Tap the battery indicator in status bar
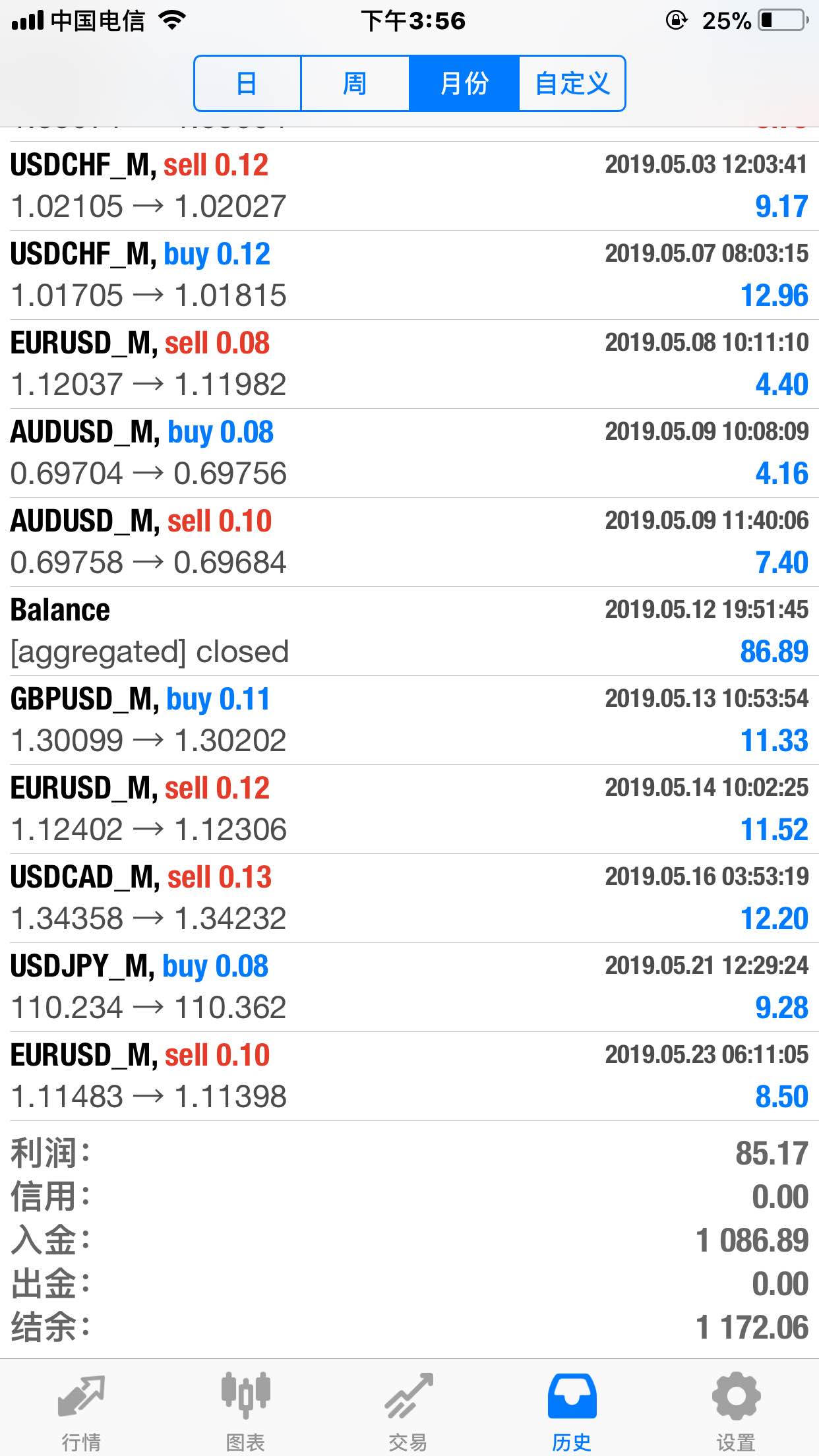 click(783, 20)
